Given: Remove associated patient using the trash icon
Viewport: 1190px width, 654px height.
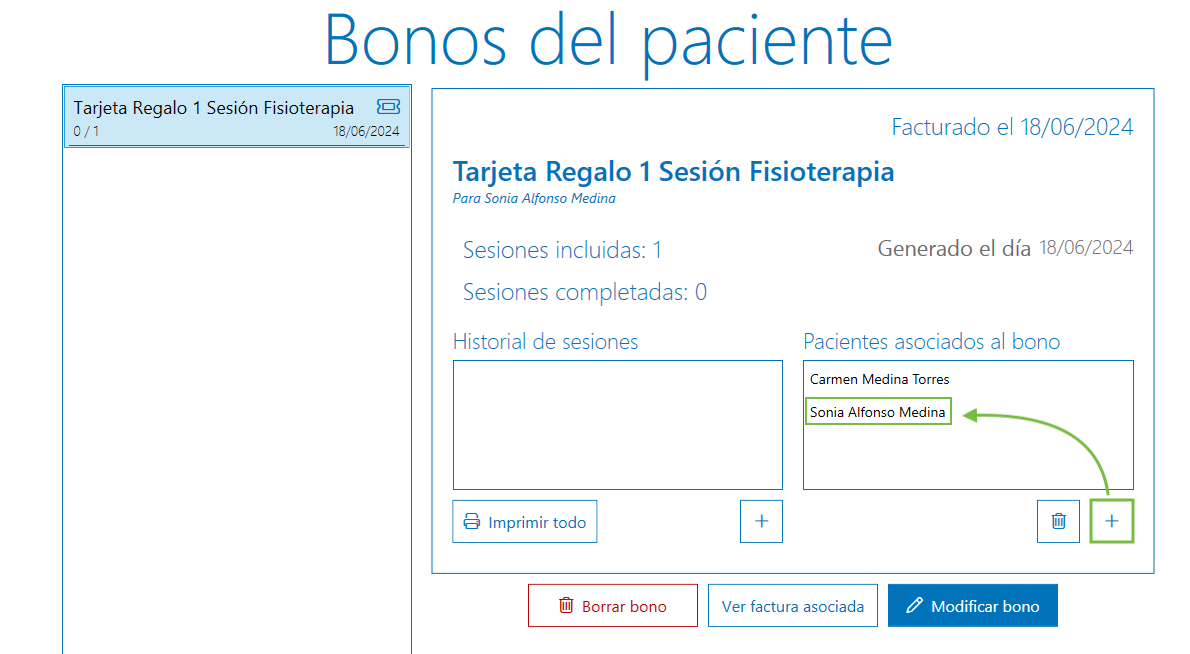Looking at the screenshot, I should pos(1058,522).
